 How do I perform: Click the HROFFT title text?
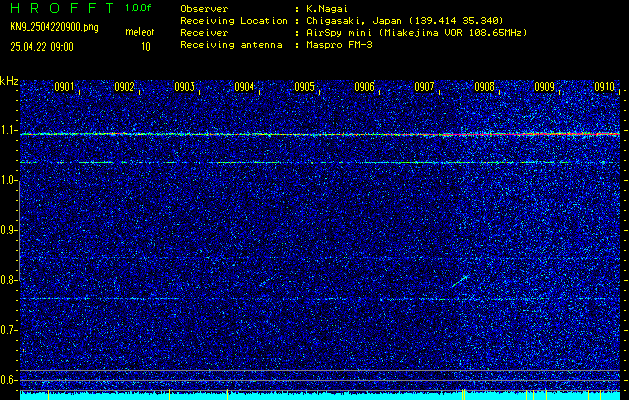point(62,8)
